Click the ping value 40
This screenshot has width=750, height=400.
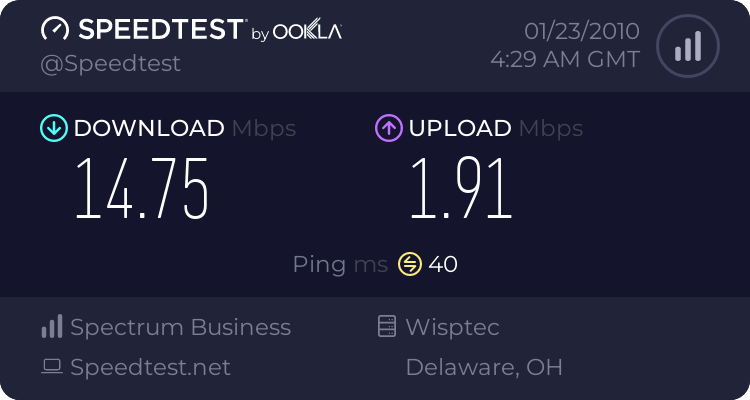coord(443,264)
